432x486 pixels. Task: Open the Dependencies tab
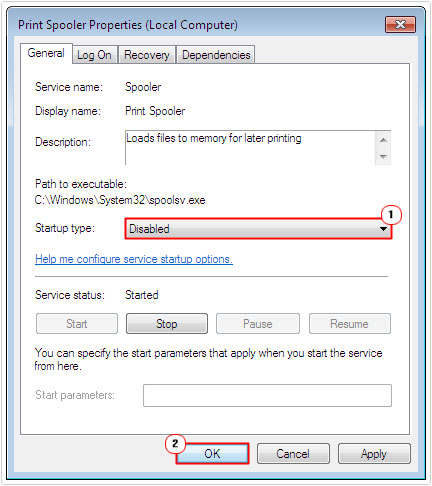216,55
